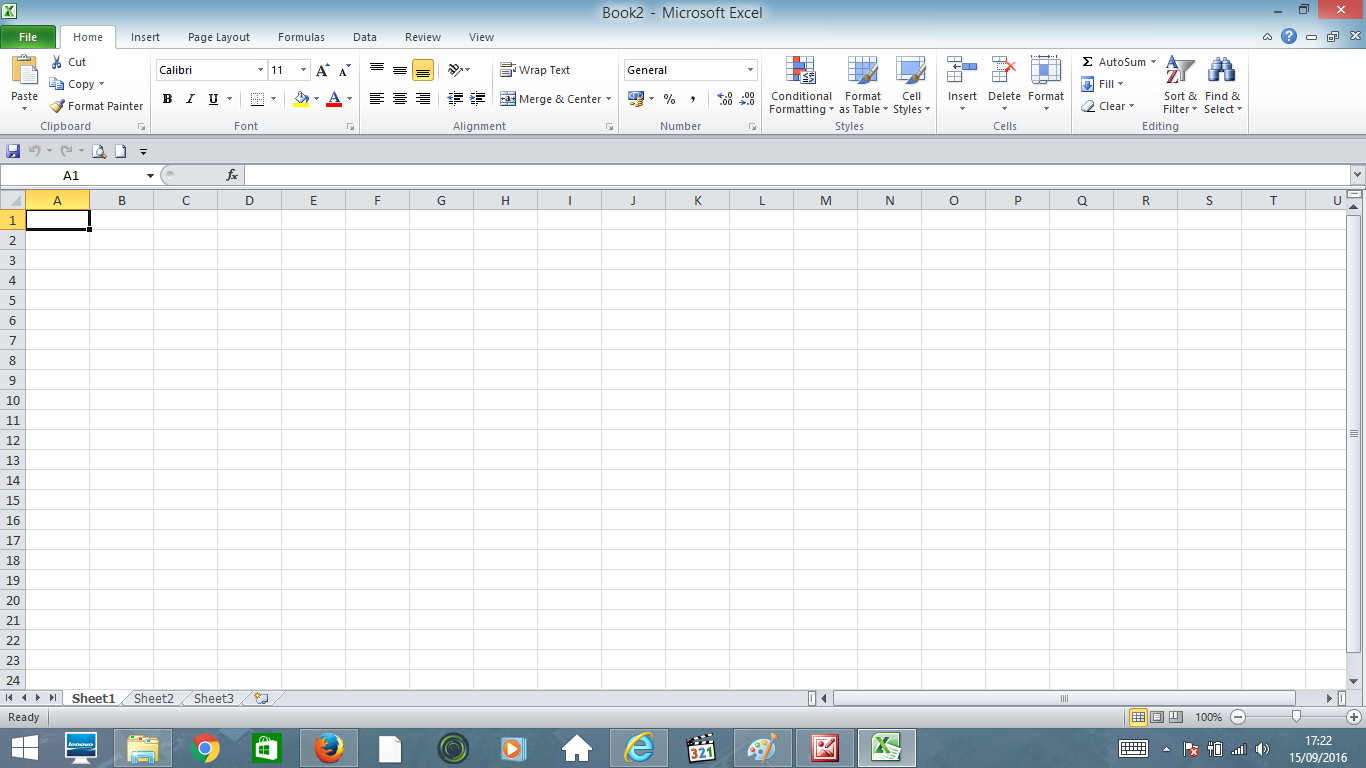
Task: Open Conditional Formatting options
Action: click(x=800, y=86)
